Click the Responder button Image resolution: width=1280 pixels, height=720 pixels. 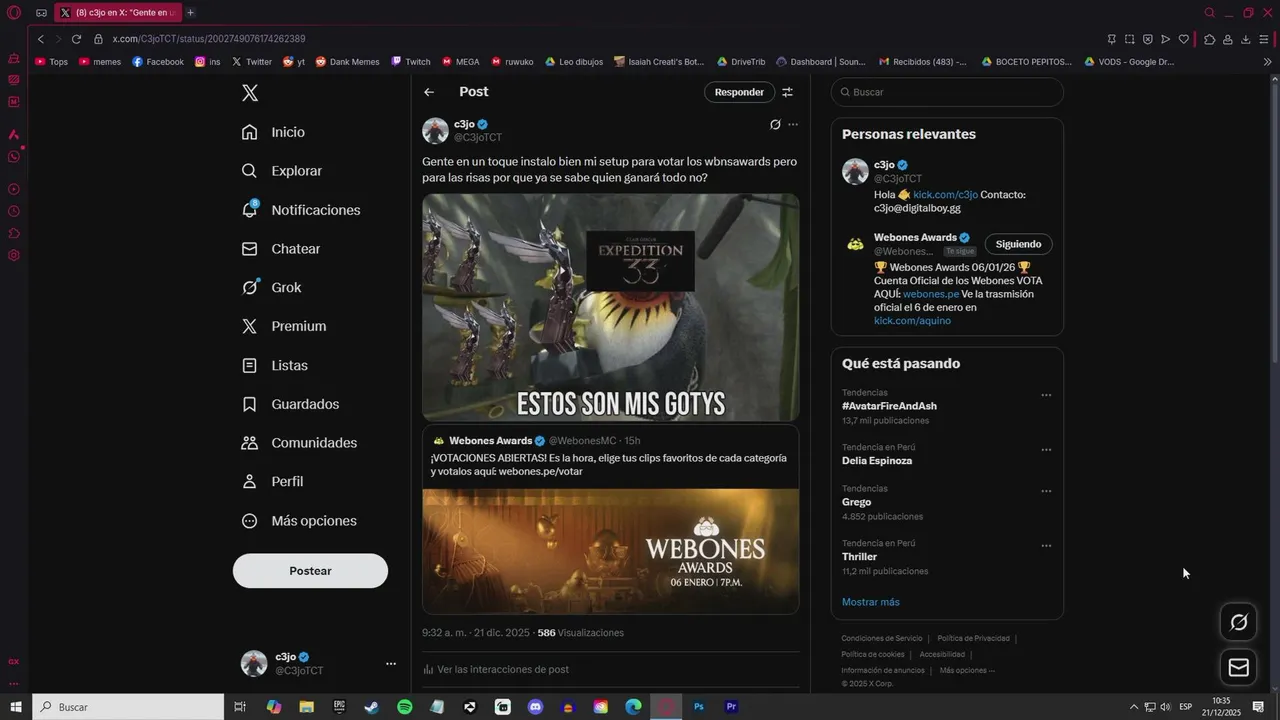click(739, 92)
